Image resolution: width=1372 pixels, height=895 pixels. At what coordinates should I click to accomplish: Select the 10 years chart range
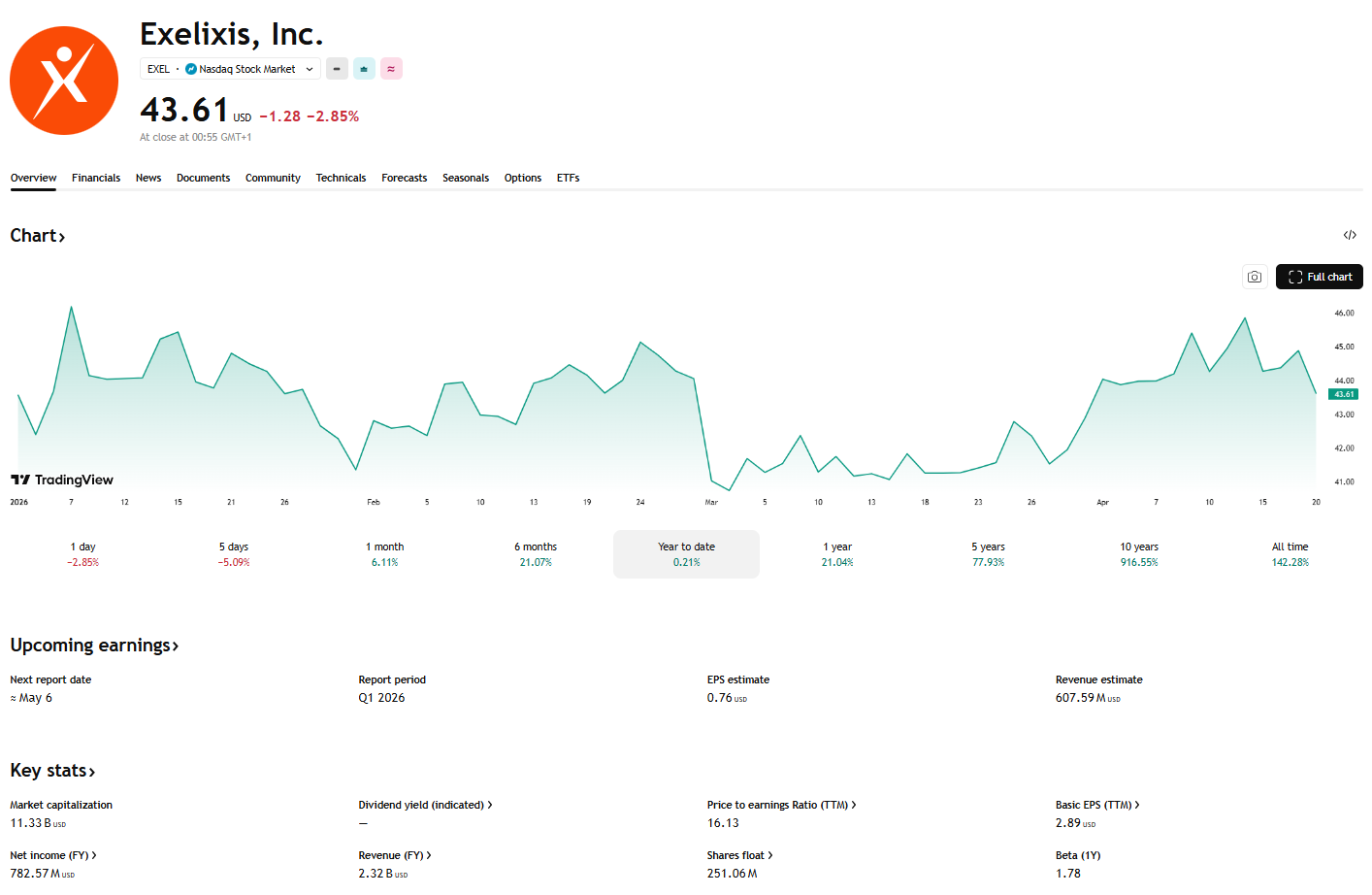[x=1139, y=554]
